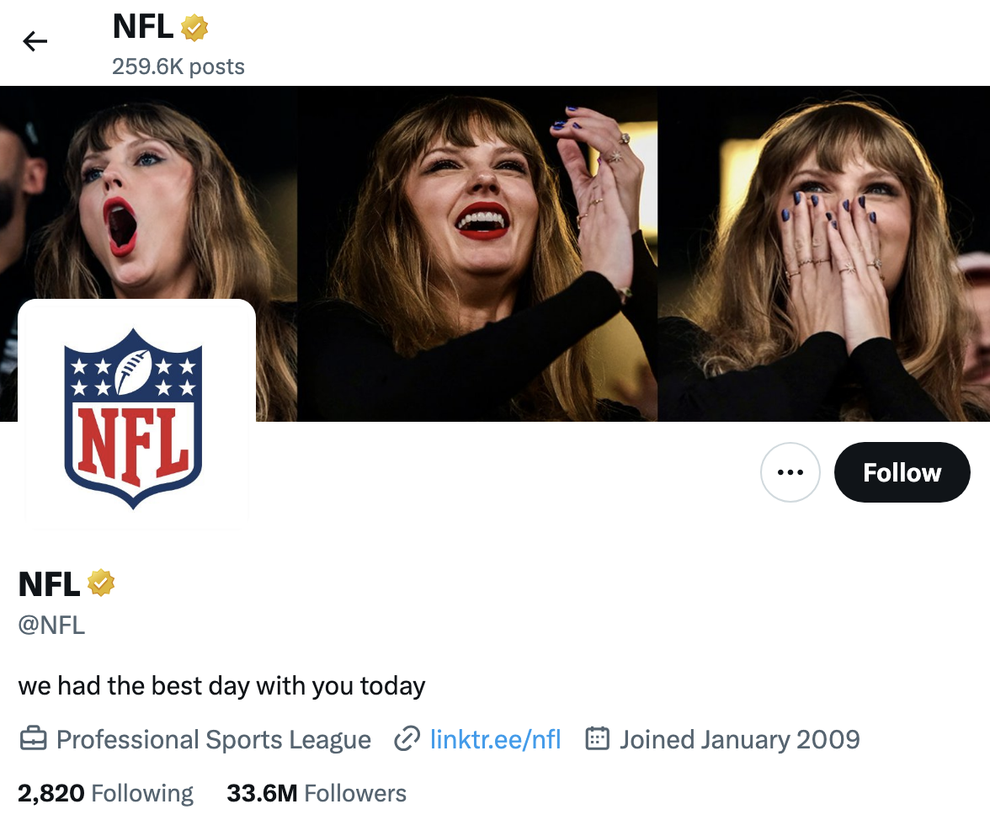Click the 259.6K posts counter text
The image size is (990, 820).
[x=177, y=67]
